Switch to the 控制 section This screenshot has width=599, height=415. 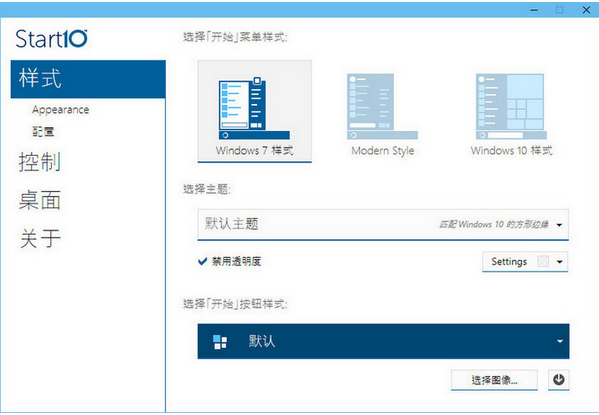(x=40, y=162)
